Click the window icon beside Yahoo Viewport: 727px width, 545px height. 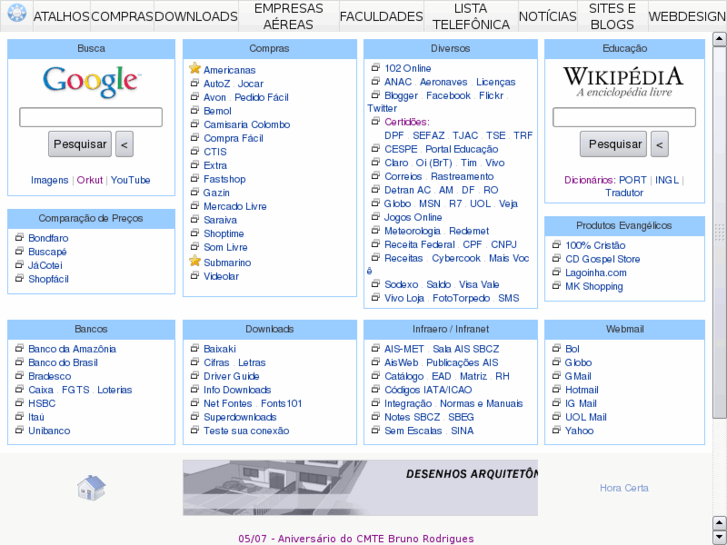tap(556, 430)
